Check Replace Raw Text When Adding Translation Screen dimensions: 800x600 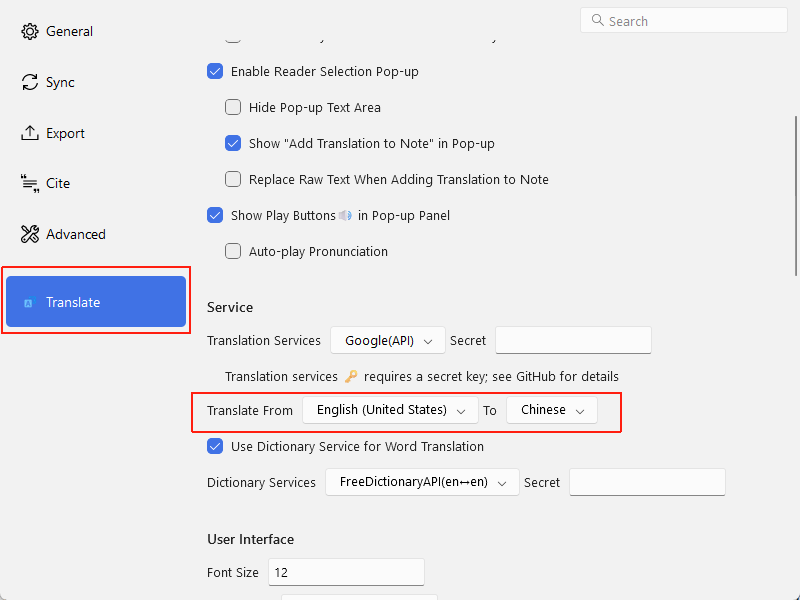[x=233, y=179]
